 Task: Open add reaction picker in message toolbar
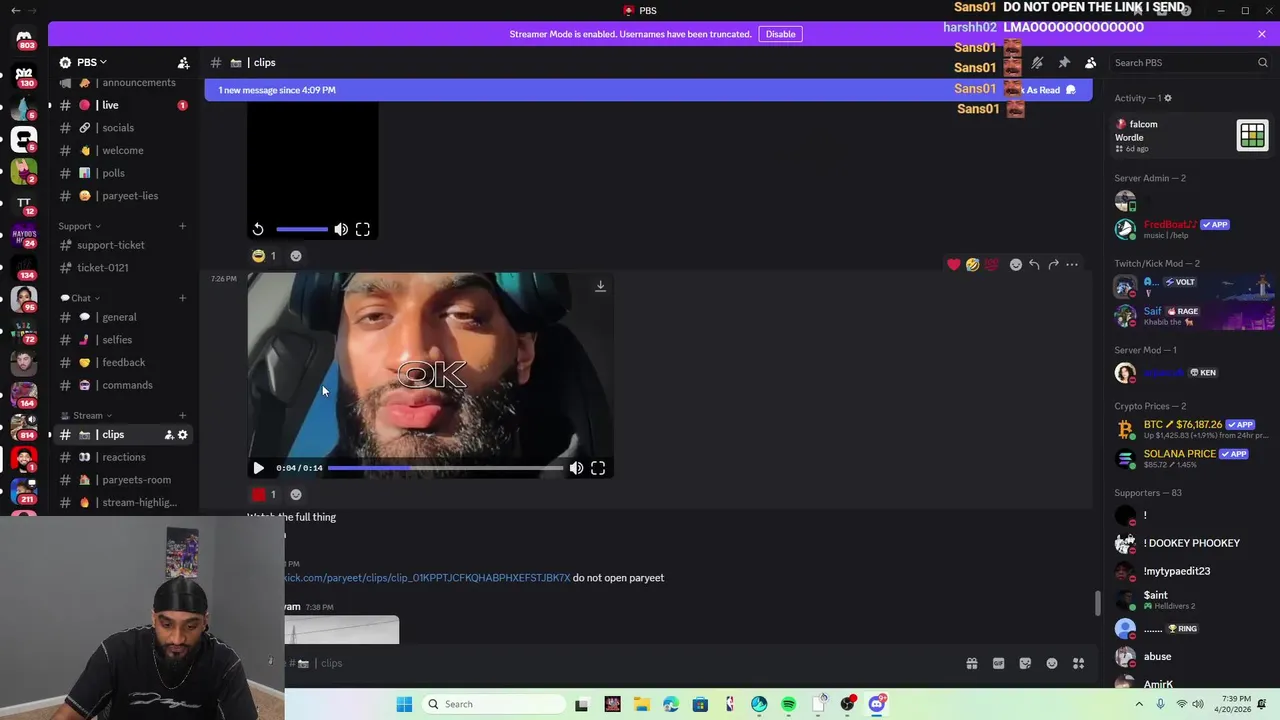[1016, 265]
